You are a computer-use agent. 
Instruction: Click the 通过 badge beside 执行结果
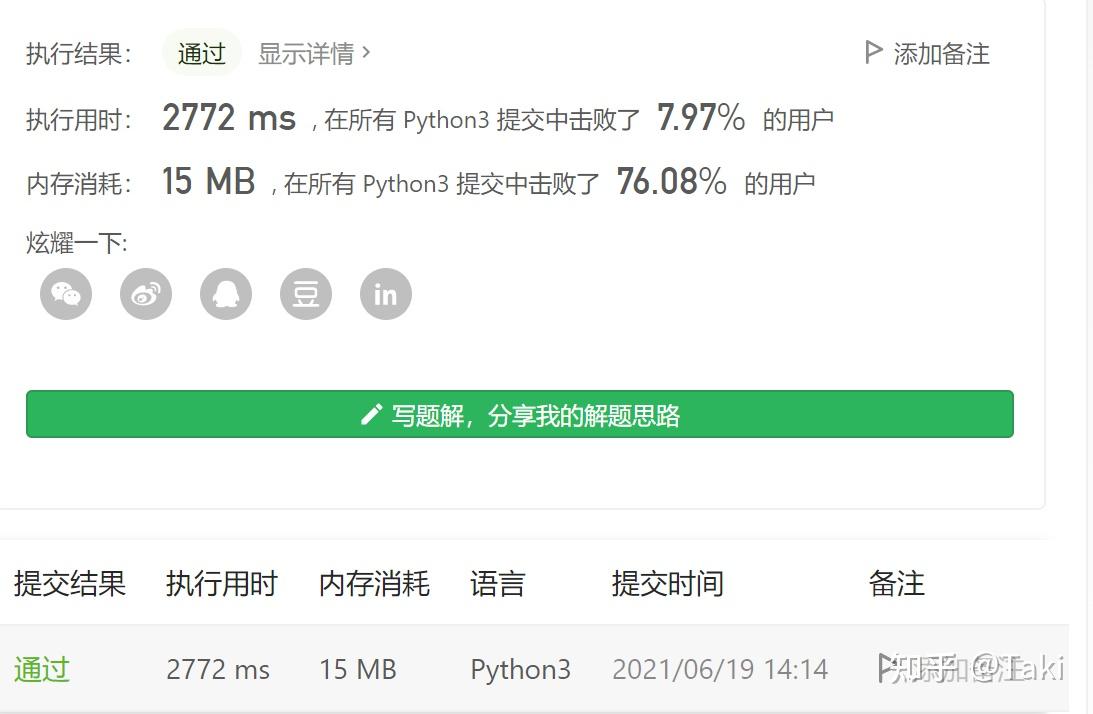(x=201, y=53)
